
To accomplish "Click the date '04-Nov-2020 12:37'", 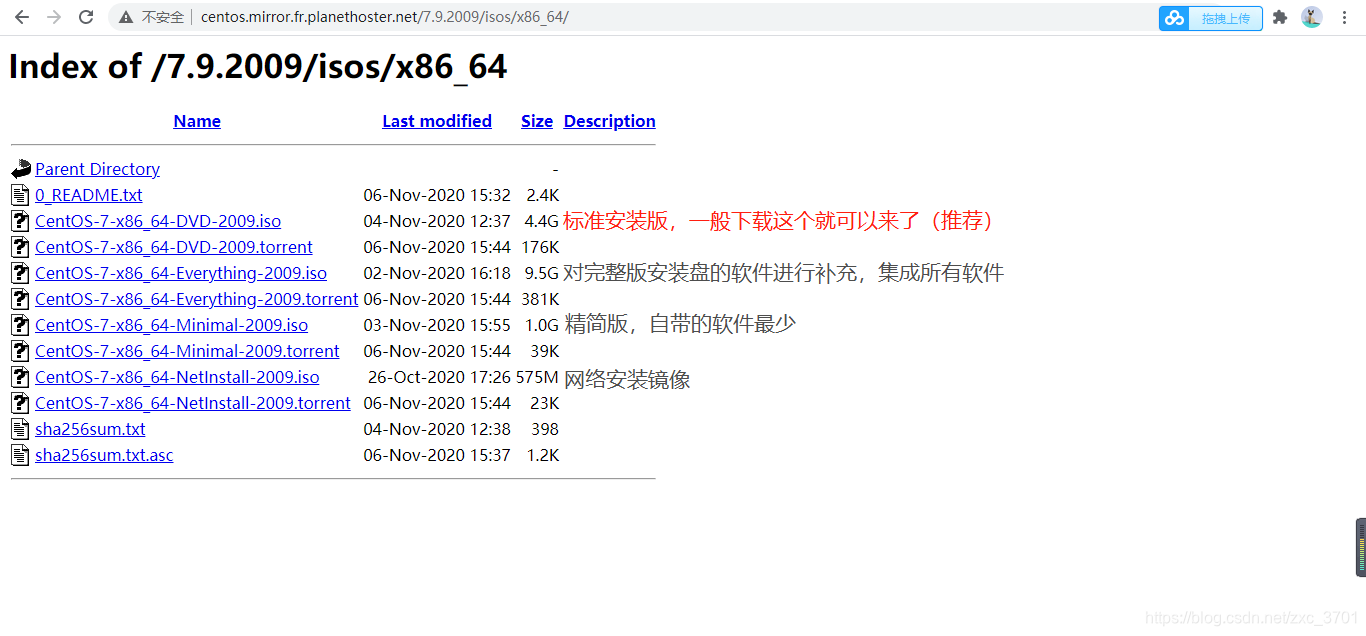I will 437,221.
